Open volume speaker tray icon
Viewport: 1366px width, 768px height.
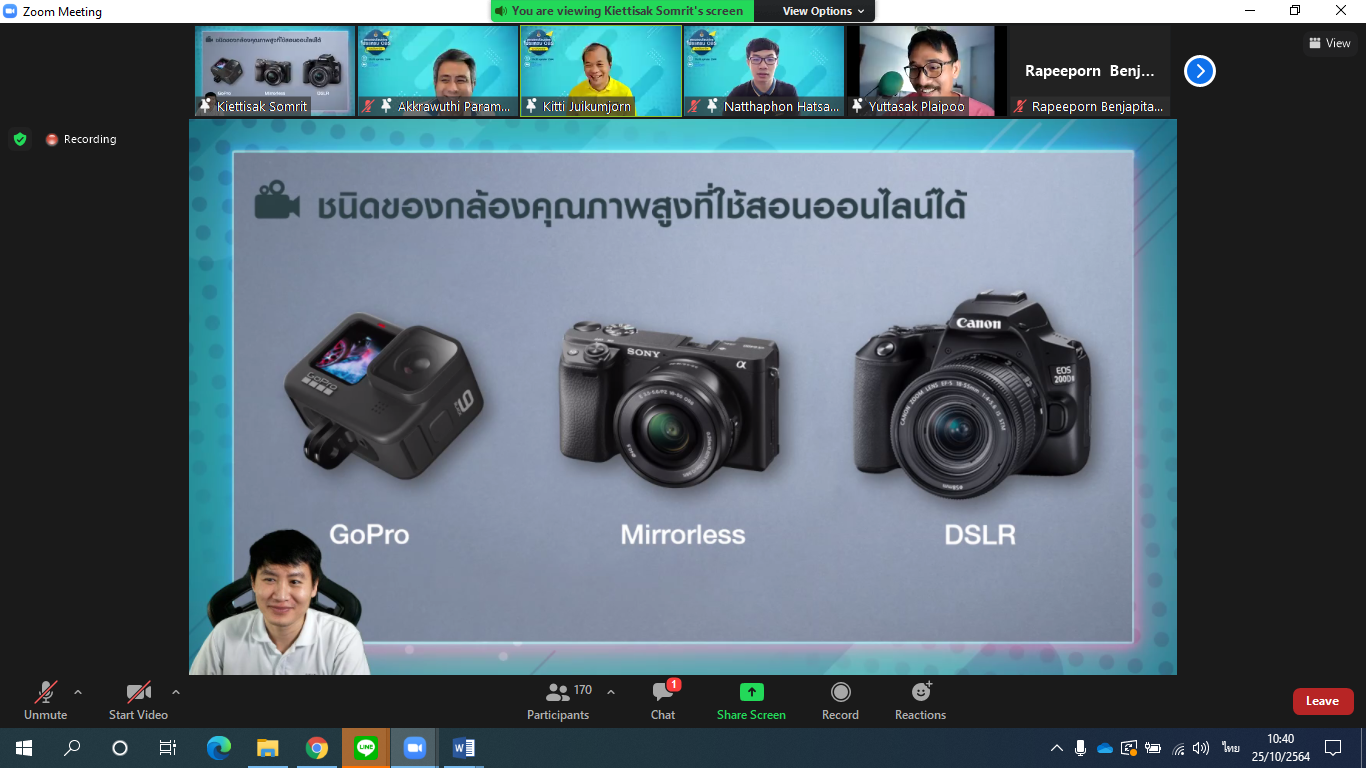click(1201, 748)
